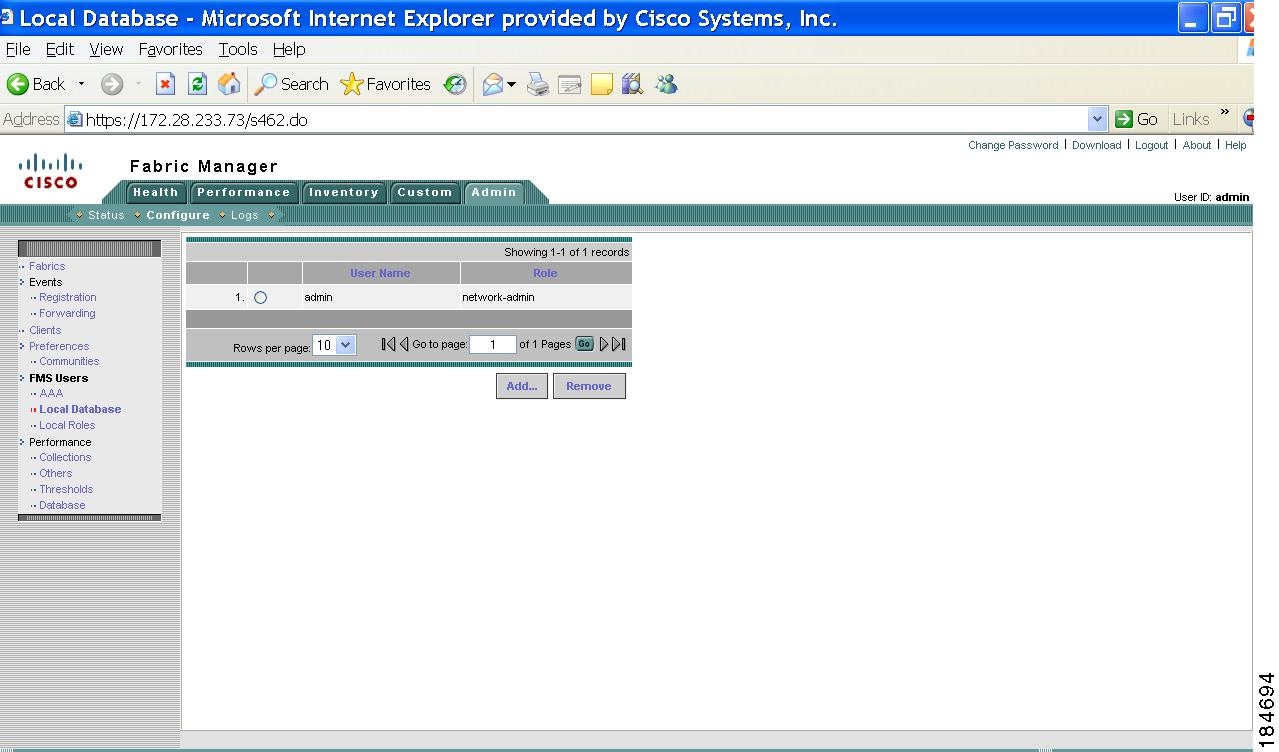The image size is (1279, 752).
Task: Click the Favorites star icon
Action: pyautogui.click(x=351, y=84)
